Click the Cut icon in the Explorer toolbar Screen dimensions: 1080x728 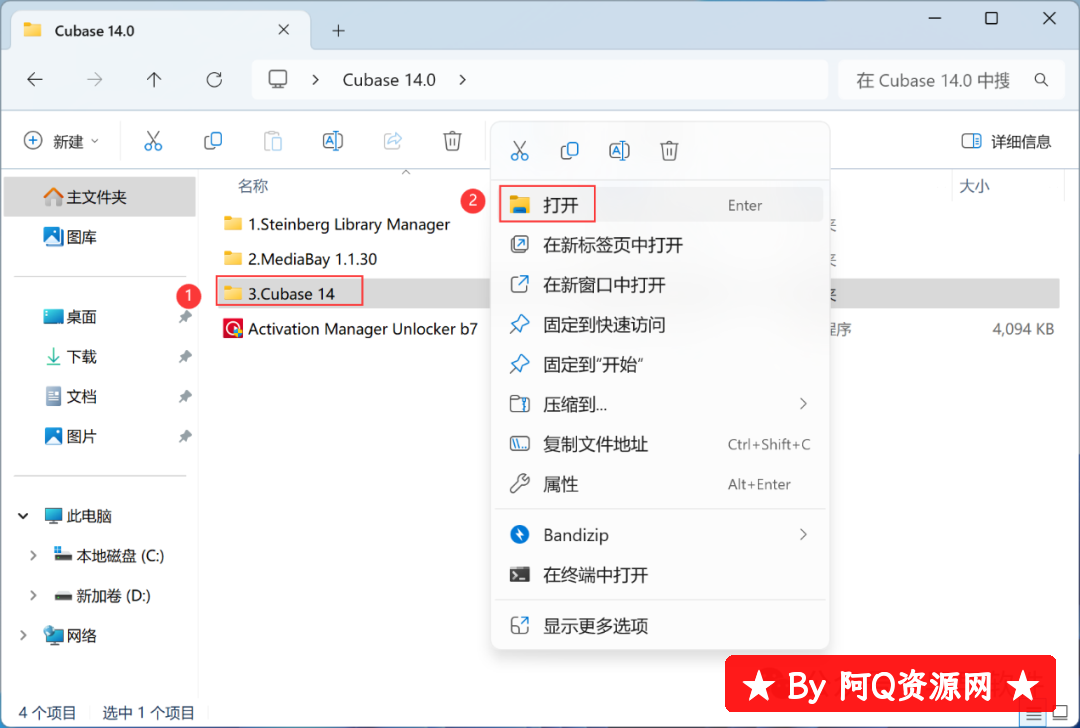coord(153,141)
